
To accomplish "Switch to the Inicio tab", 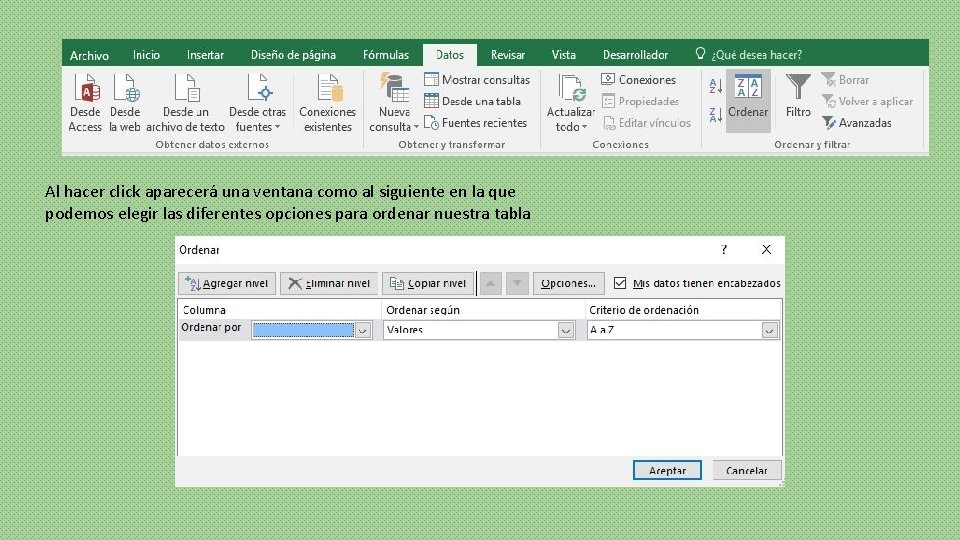I will click(x=146, y=55).
